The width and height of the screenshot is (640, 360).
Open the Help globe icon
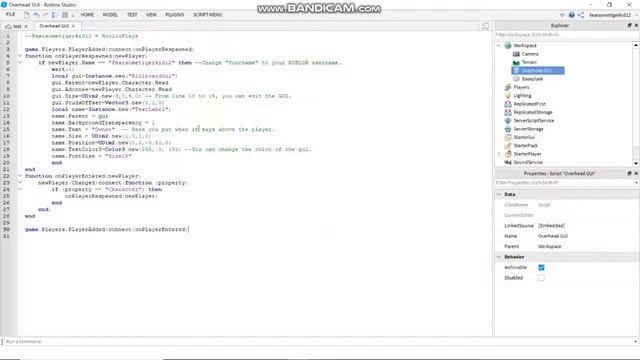pyautogui.click(x=571, y=15)
